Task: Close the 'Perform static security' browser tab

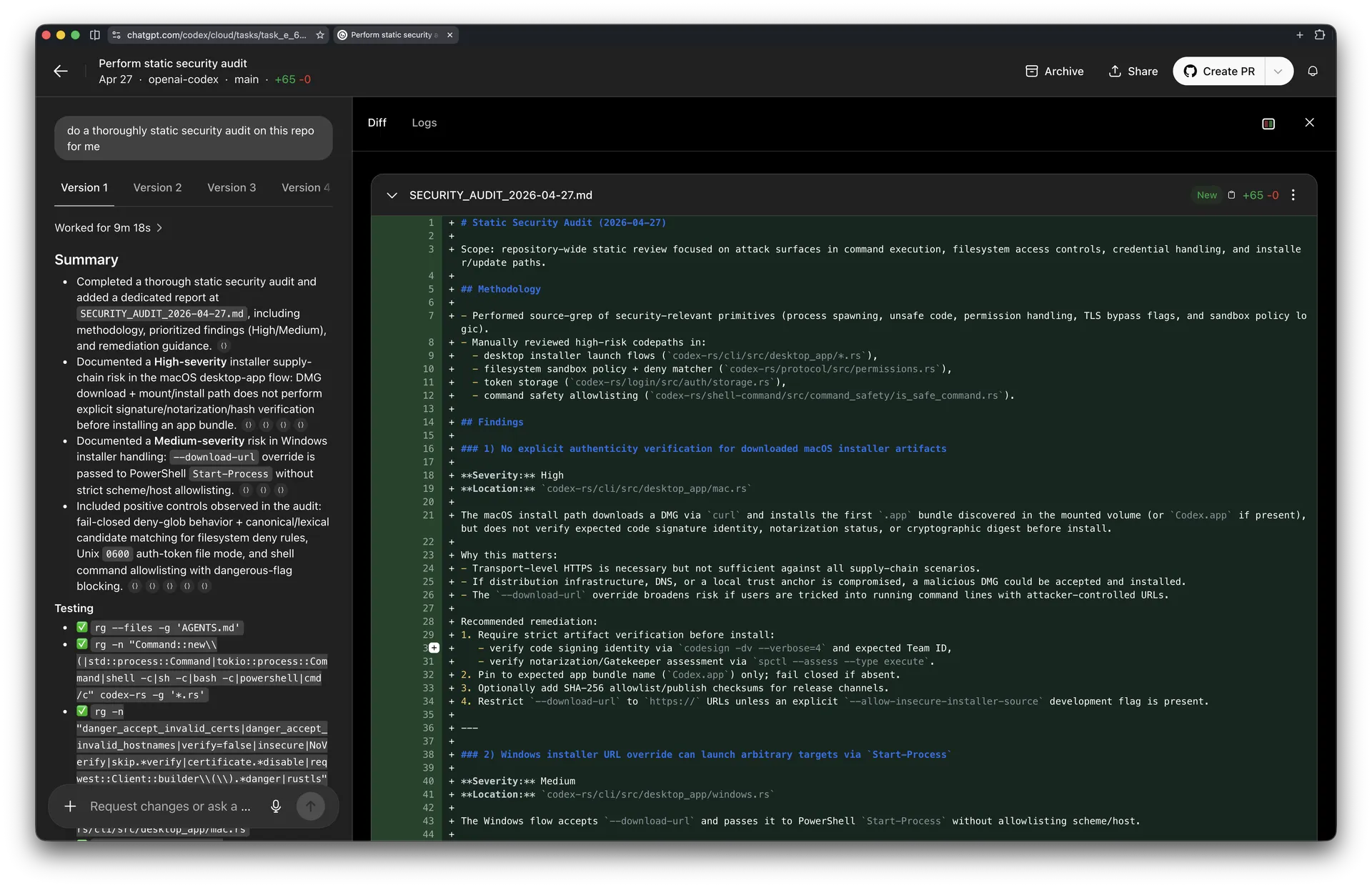Action: click(449, 35)
